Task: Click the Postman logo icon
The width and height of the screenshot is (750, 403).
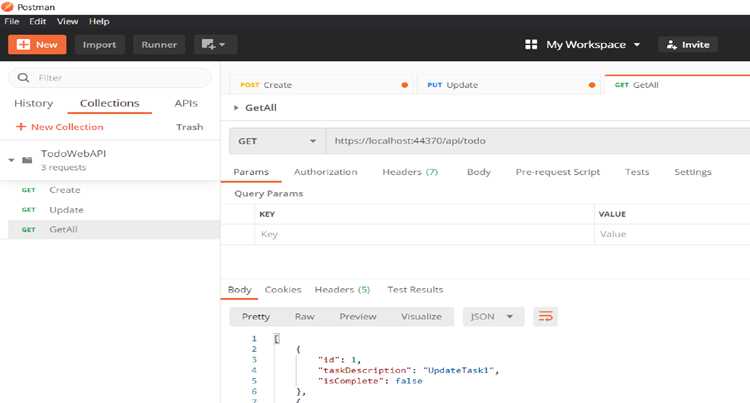Action: point(7,7)
